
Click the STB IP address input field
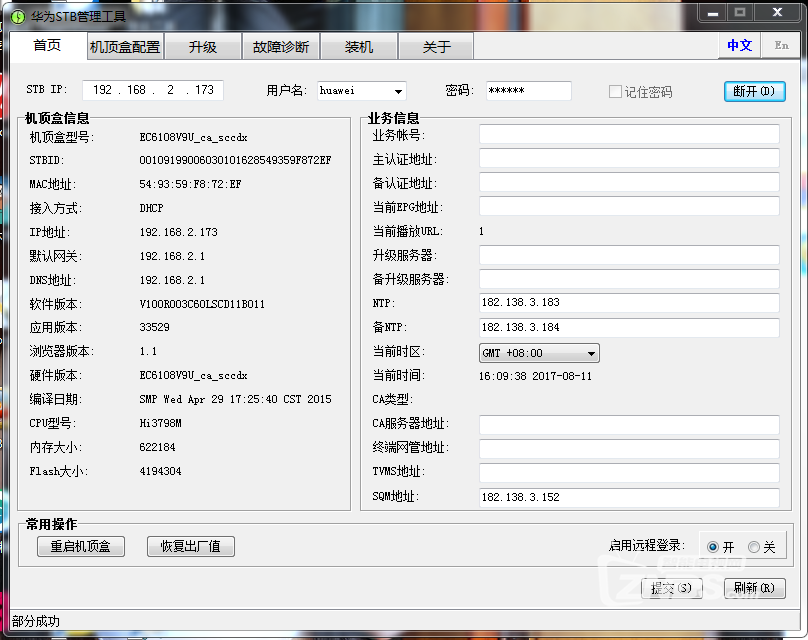coord(152,89)
